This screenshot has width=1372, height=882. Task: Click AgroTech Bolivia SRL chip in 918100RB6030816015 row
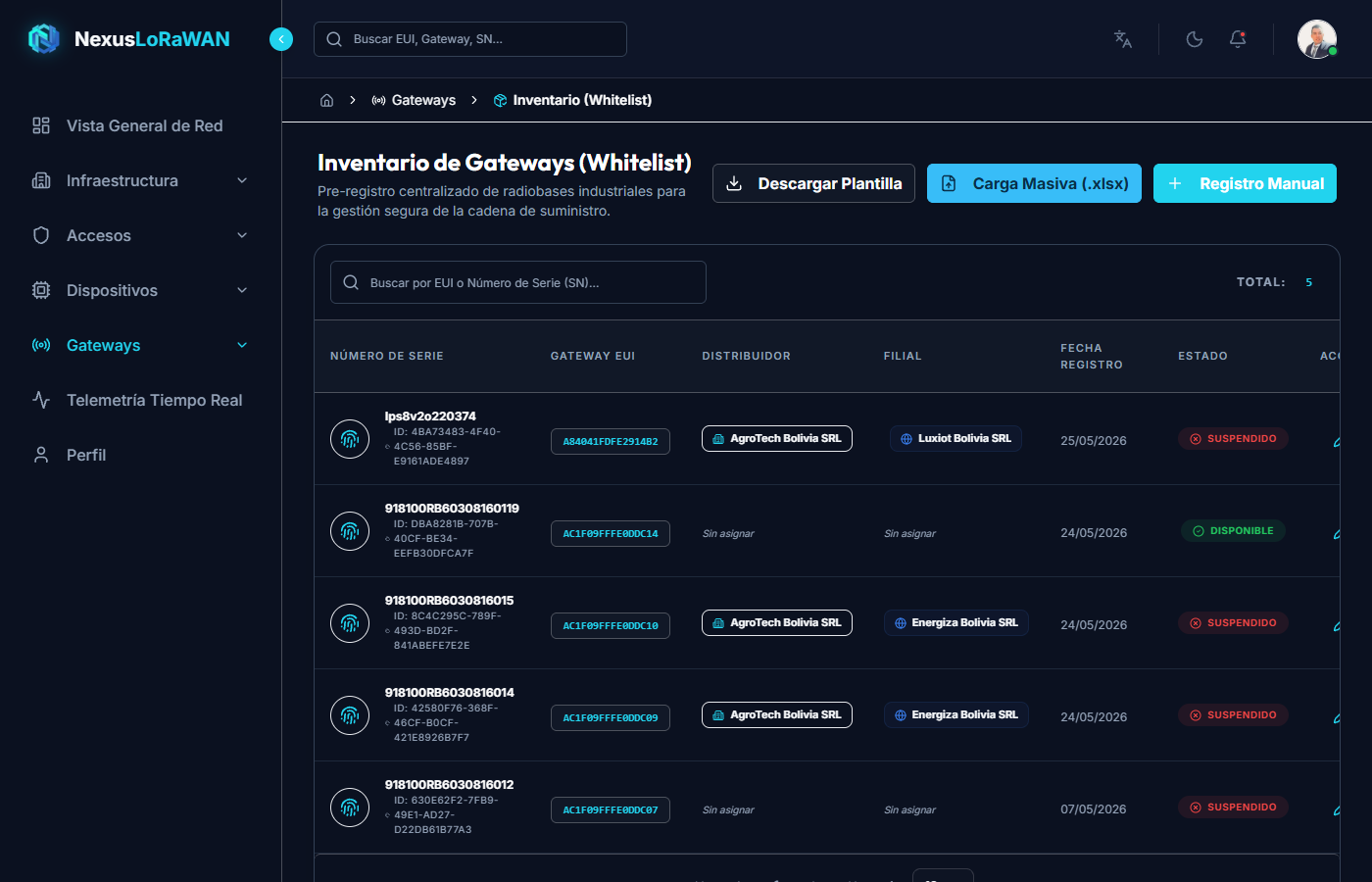point(777,623)
